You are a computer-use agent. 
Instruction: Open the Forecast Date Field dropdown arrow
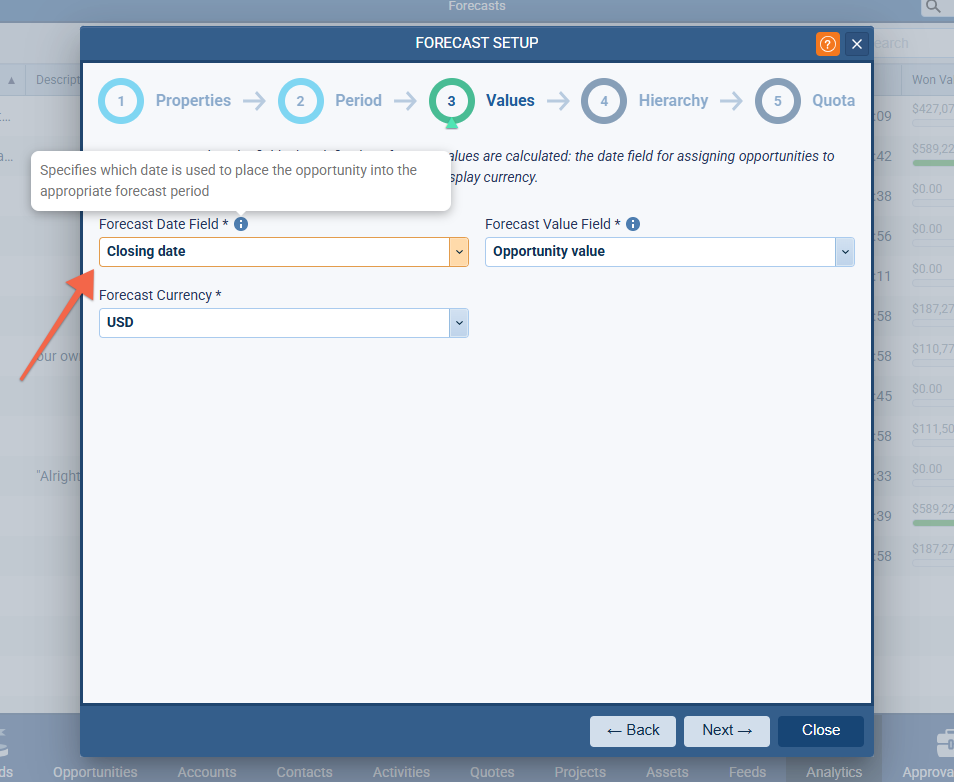(459, 252)
